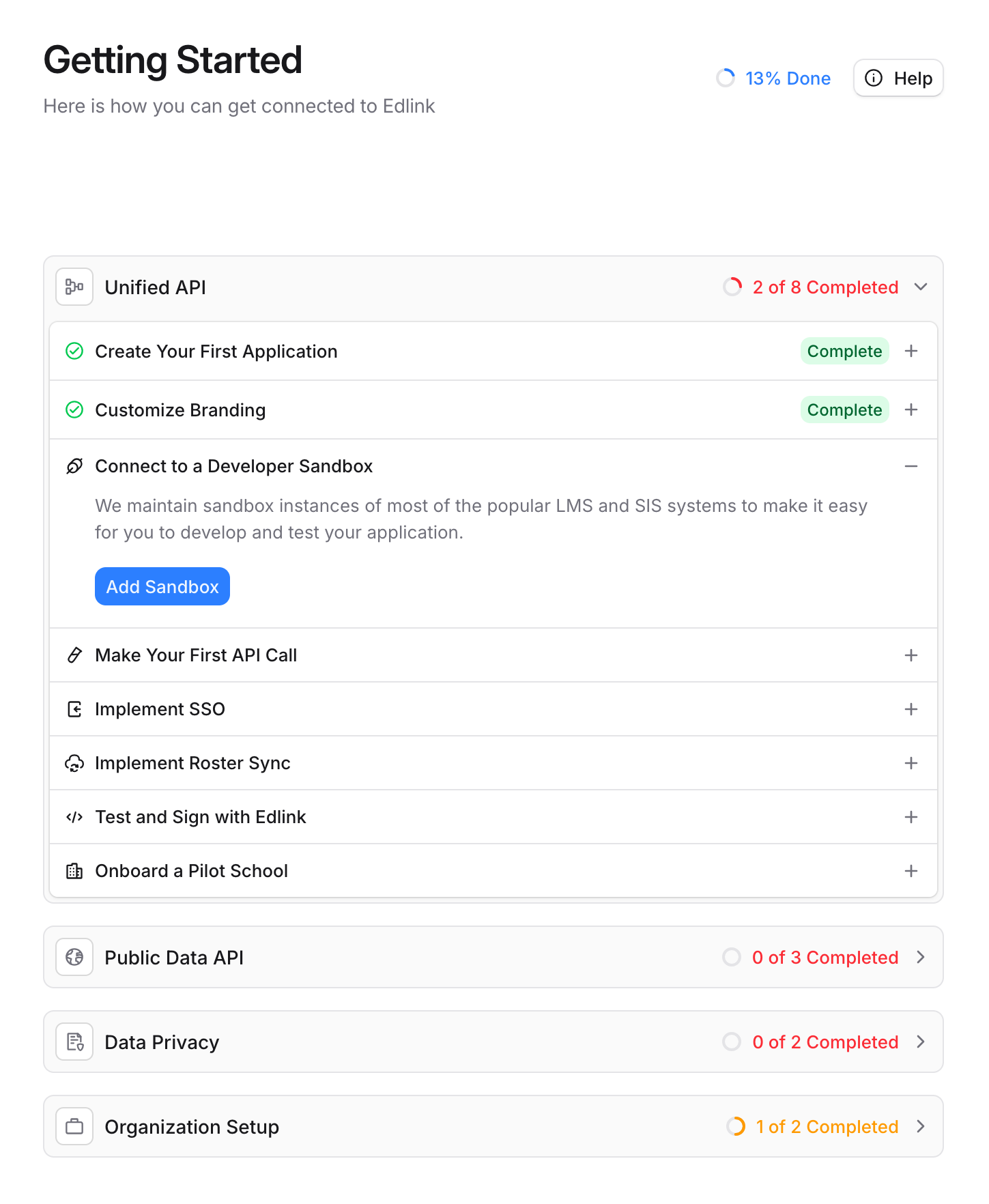Click the Complete badge for Customize Branding

pyautogui.click(x=845, y=410)
